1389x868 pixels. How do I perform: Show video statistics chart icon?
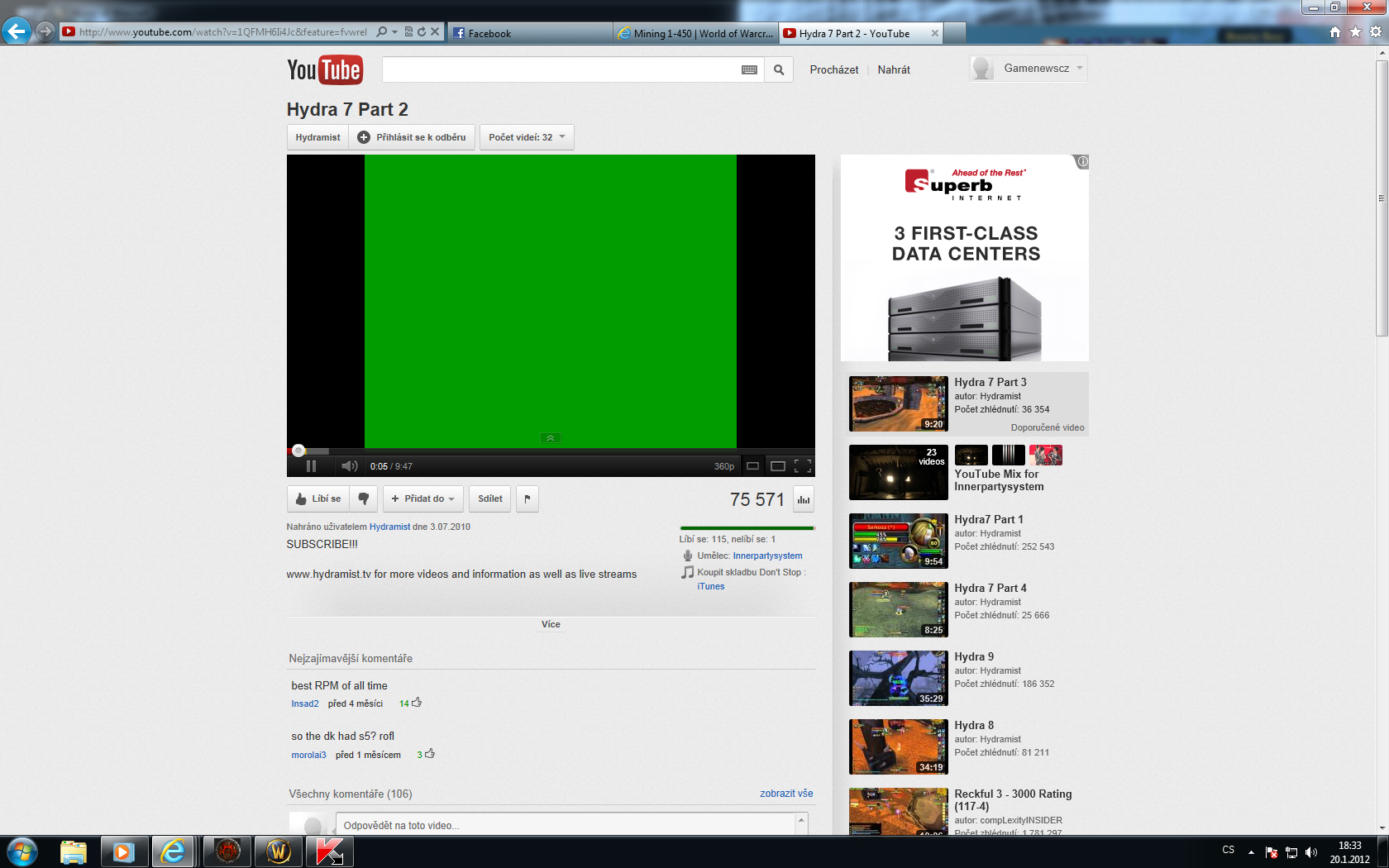804,499
